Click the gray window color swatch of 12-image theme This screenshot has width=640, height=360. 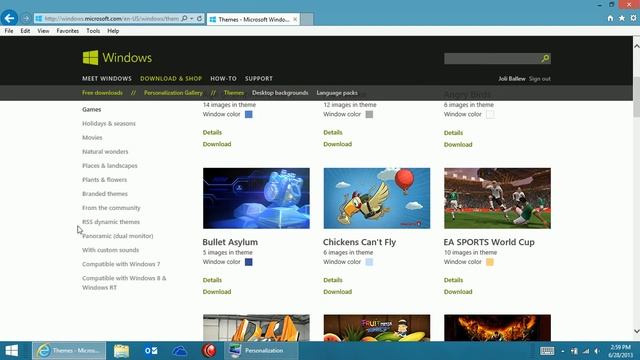(x=369, y=114)
